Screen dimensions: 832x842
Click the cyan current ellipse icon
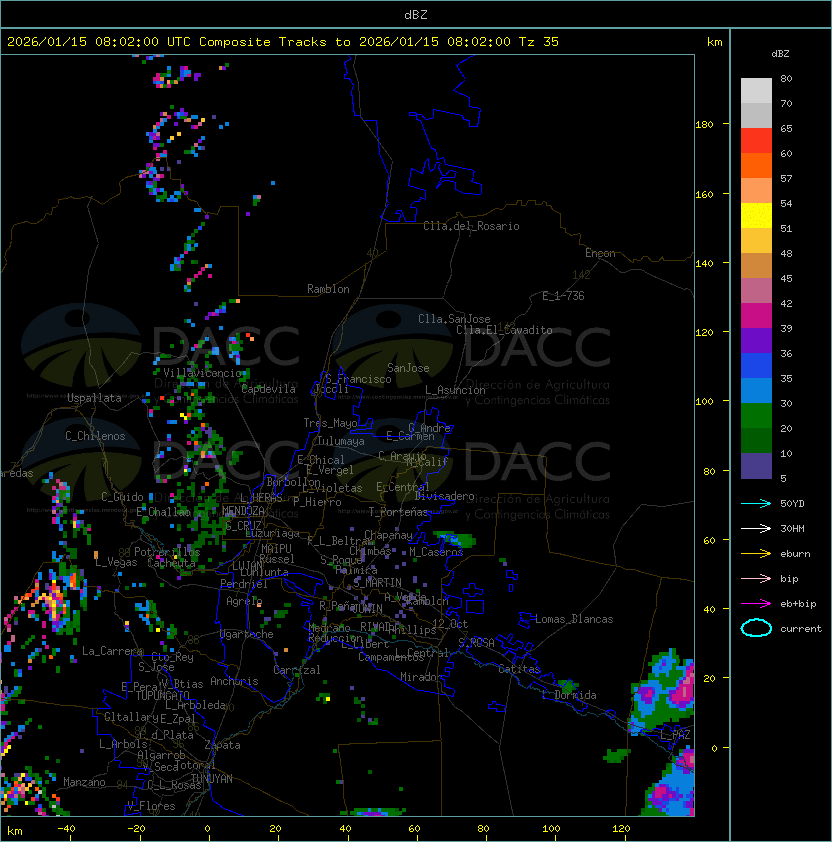pos(756,629)
